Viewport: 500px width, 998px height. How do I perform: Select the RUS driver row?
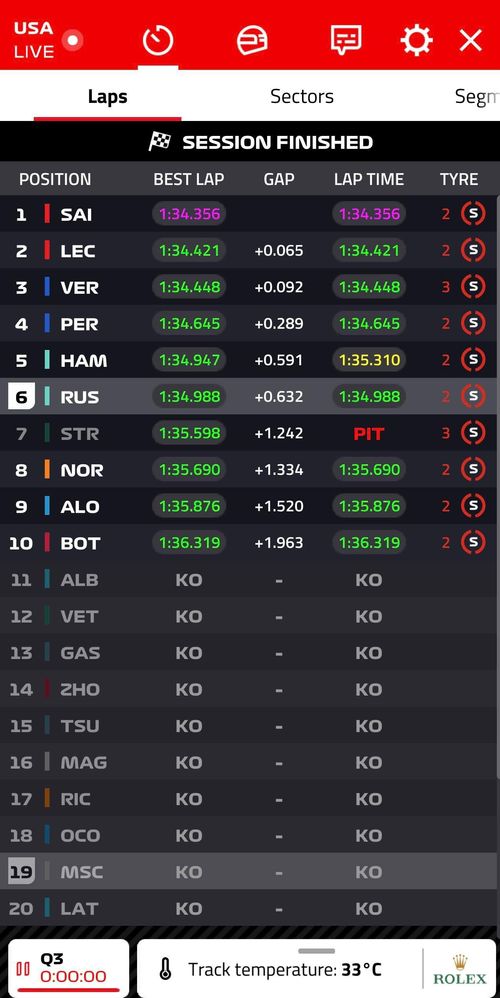coord(248,397)
